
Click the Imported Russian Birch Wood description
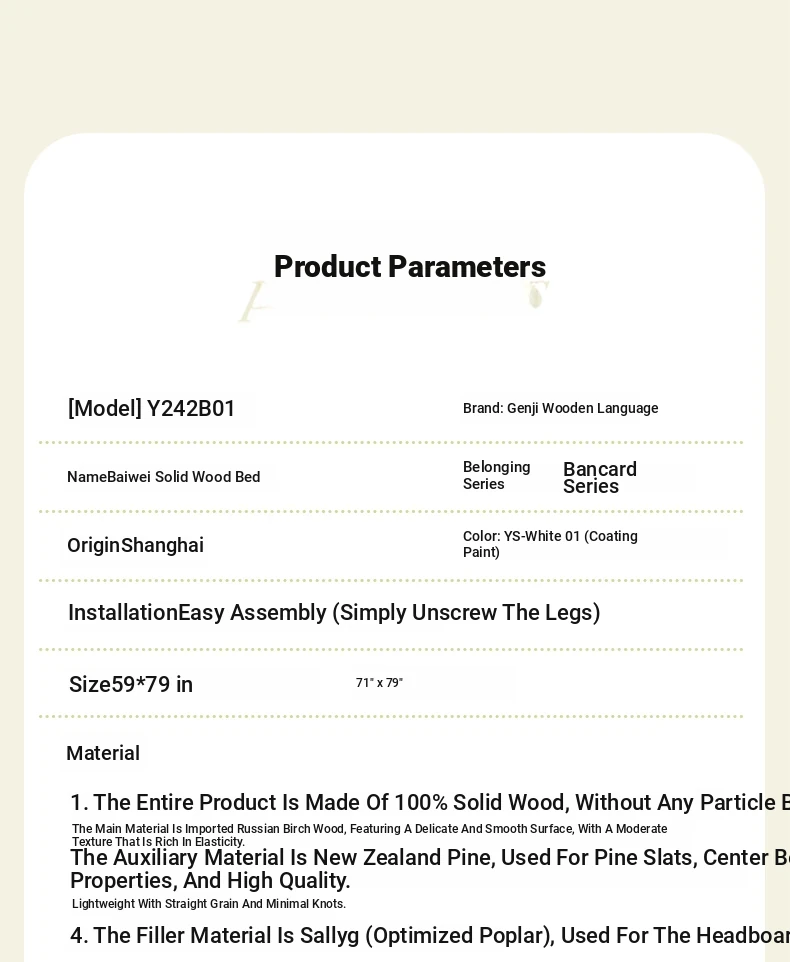[369, 835]
